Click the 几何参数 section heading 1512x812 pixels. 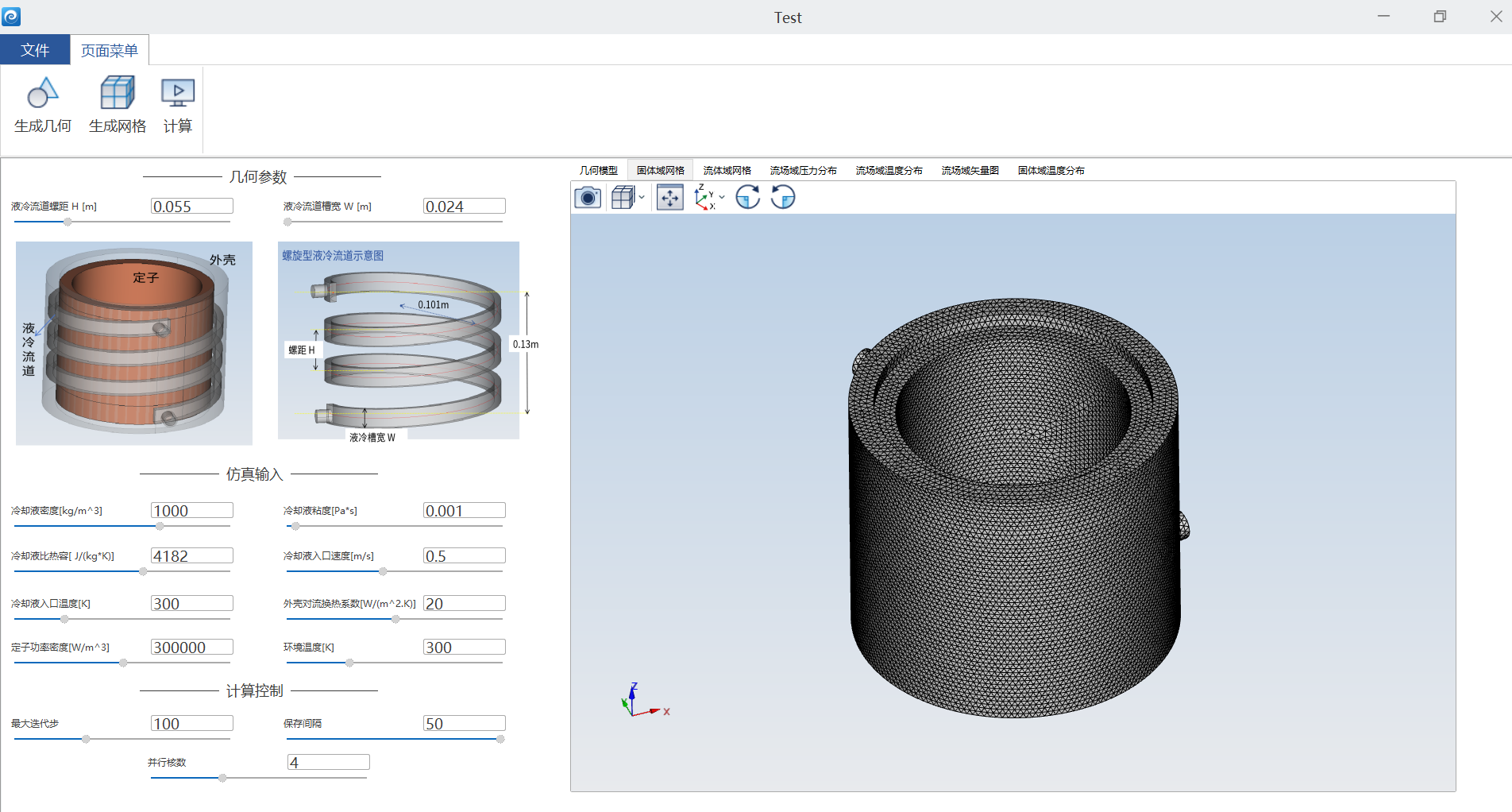[x=258, y=176]
